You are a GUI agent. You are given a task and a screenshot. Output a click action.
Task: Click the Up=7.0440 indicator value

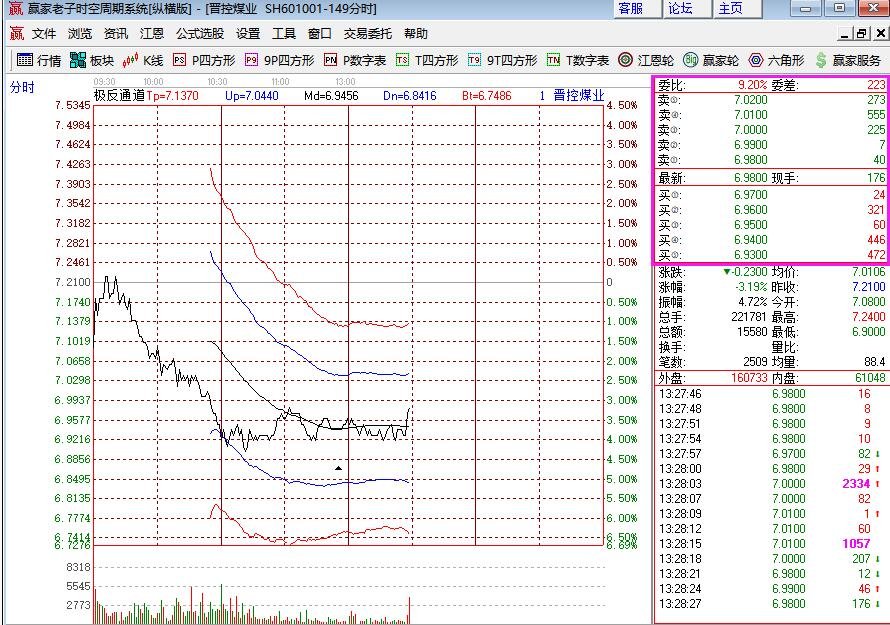pyautogui.click(x=251, y=96)
